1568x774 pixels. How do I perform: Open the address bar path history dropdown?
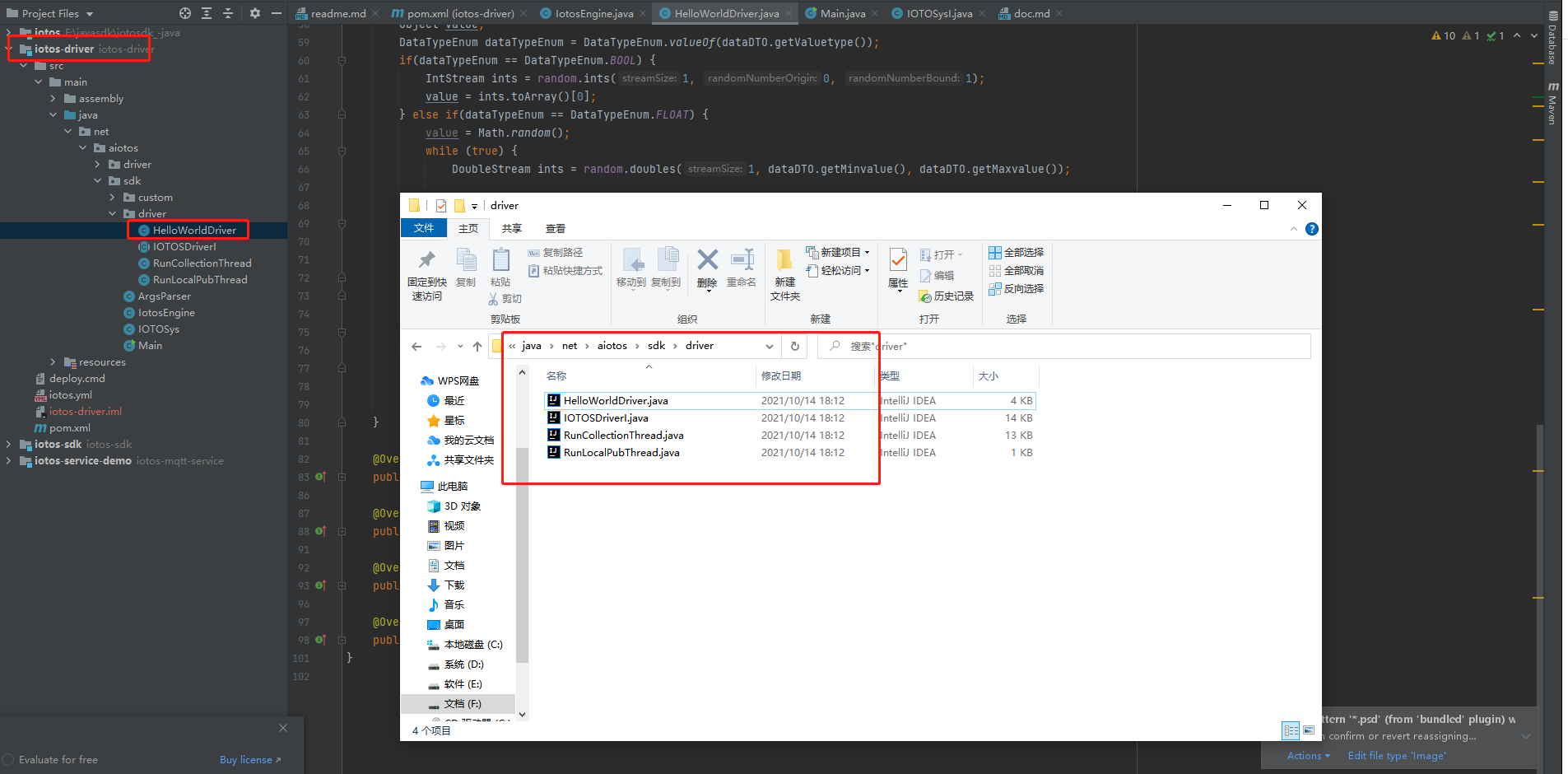(769, 347)
